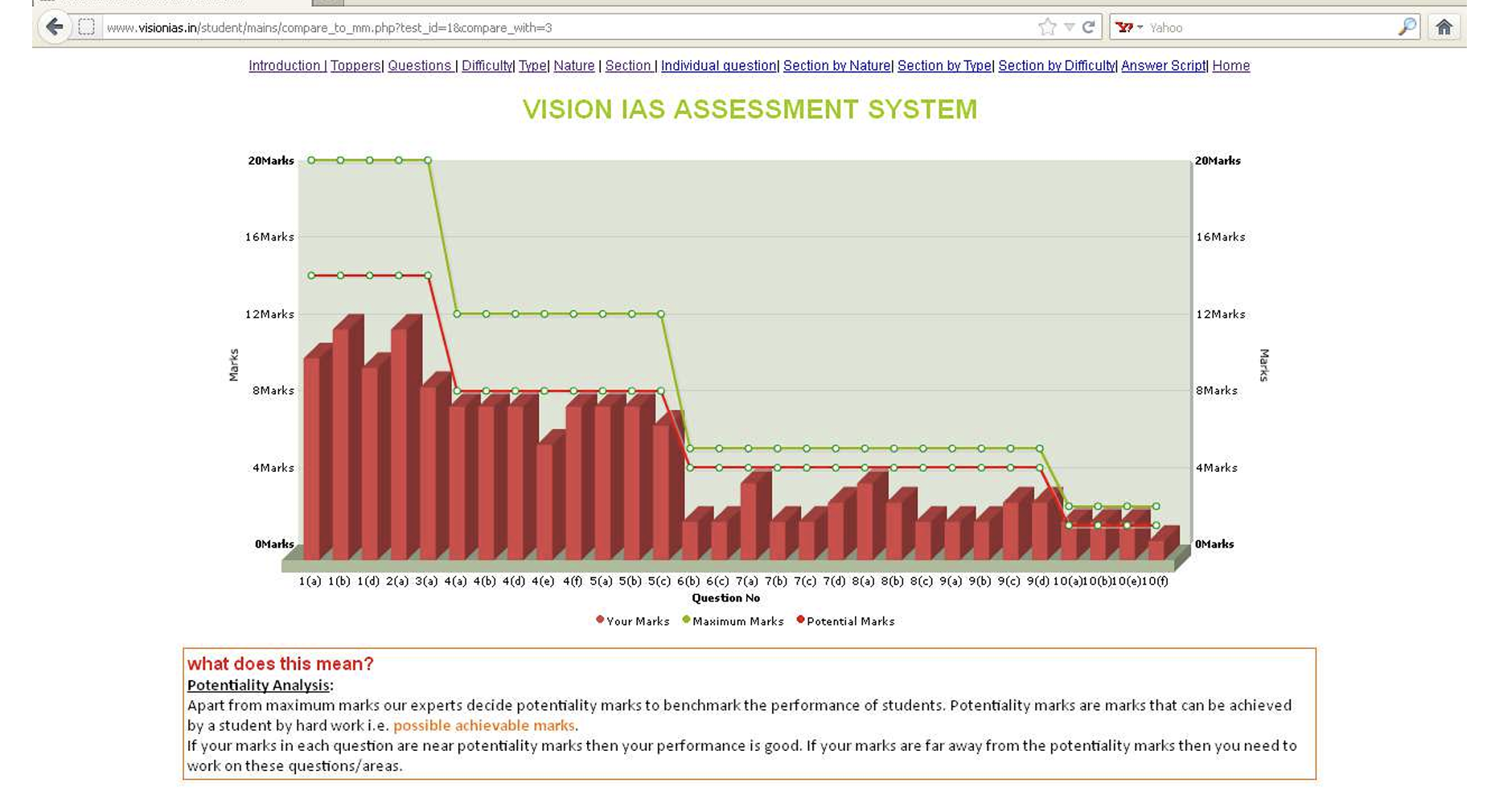Click the site identity icon beside the URL

click(x=86, y=27)
